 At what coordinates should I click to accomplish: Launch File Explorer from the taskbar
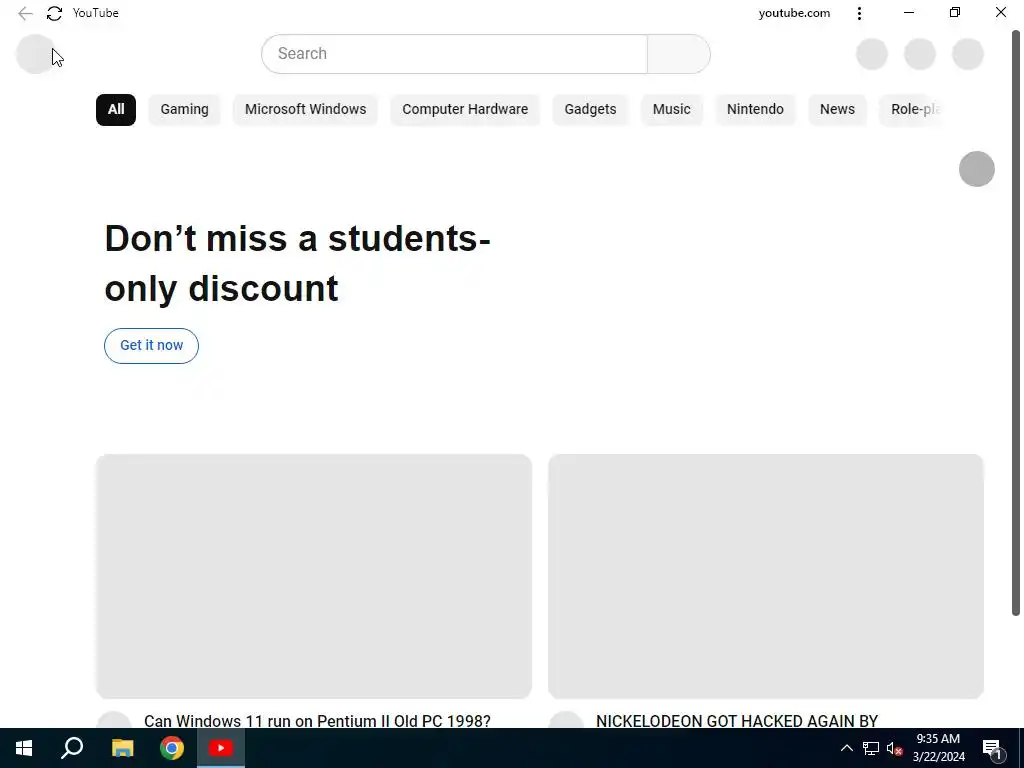(x=122, y=748)
